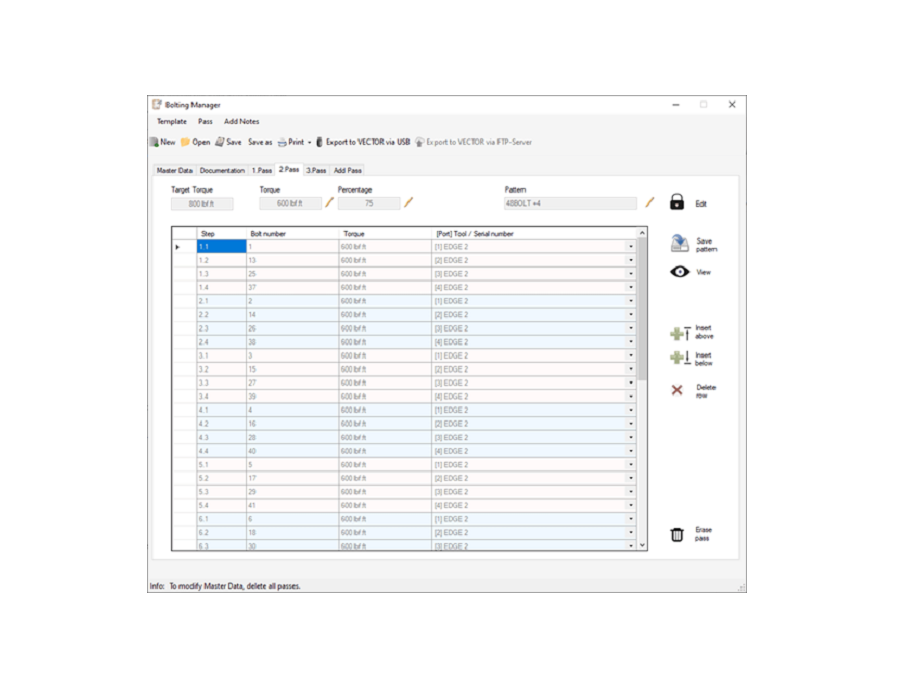Open the Print dropdown arrow
The height and width of the screenshot is (700, 900).
pos(309,142)
